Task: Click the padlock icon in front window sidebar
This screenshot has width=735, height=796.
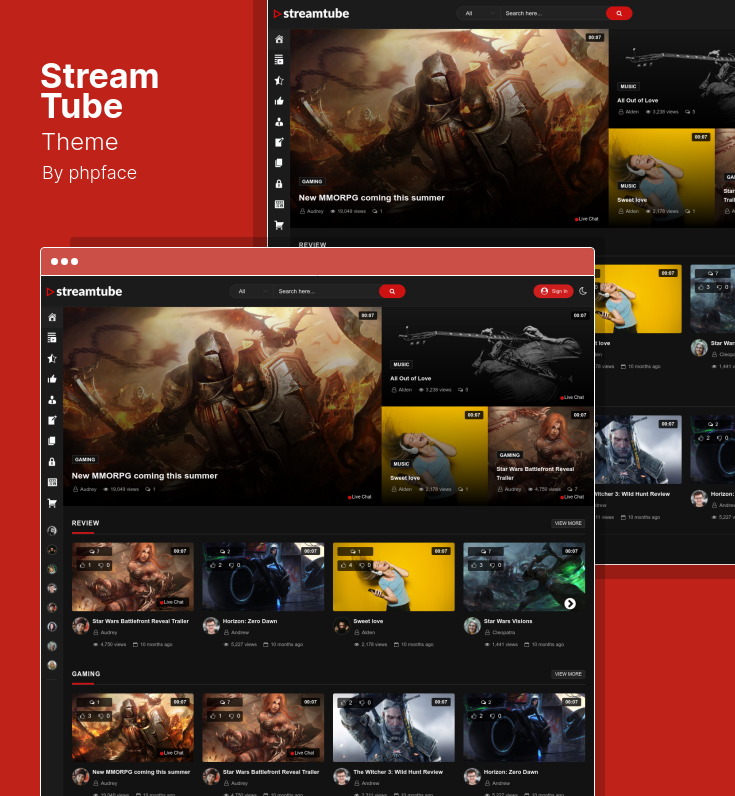Action: pyautogui.click(x=52, y=462)
